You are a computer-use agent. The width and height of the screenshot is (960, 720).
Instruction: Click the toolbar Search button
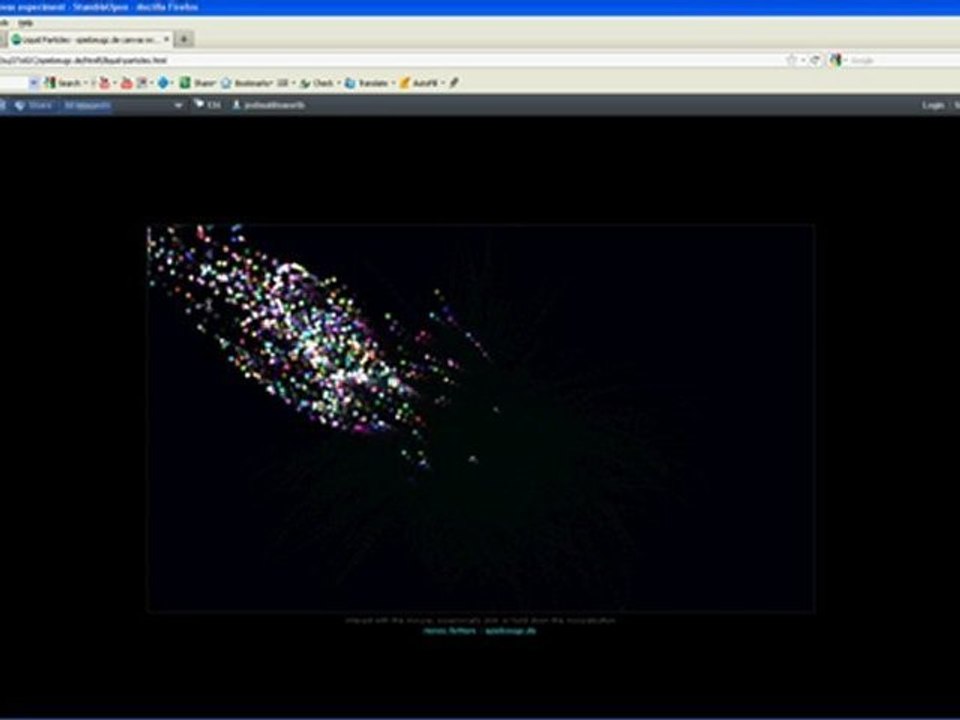62,83
